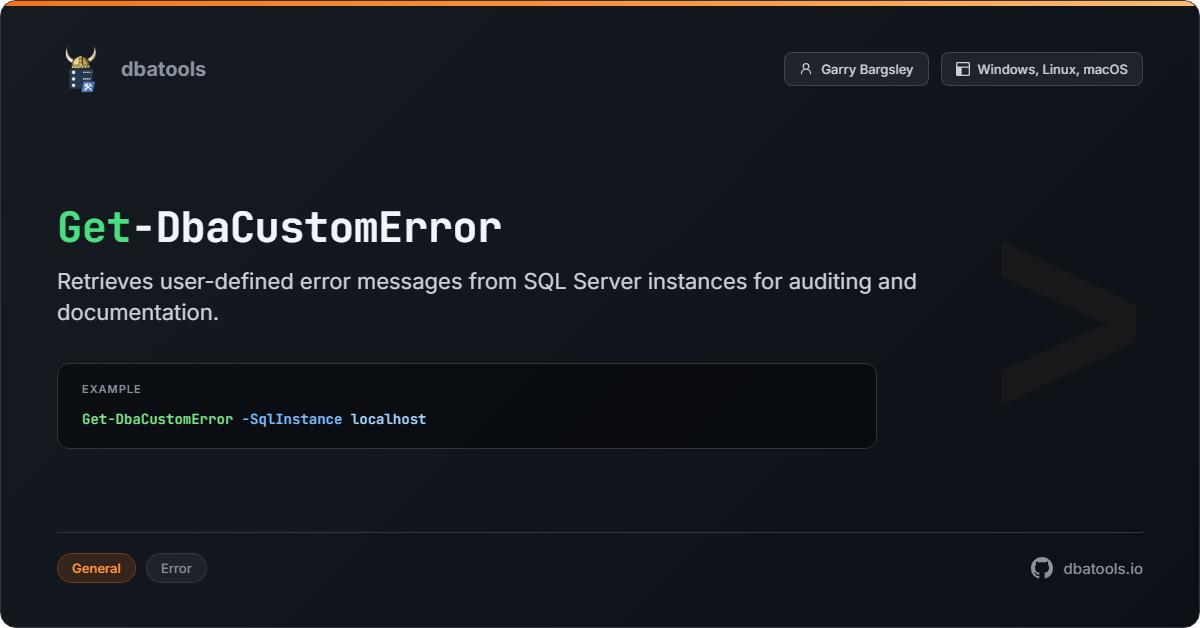Click the person icon beside Garry Bargsley

pyautogui.click(x=806, y=69)
